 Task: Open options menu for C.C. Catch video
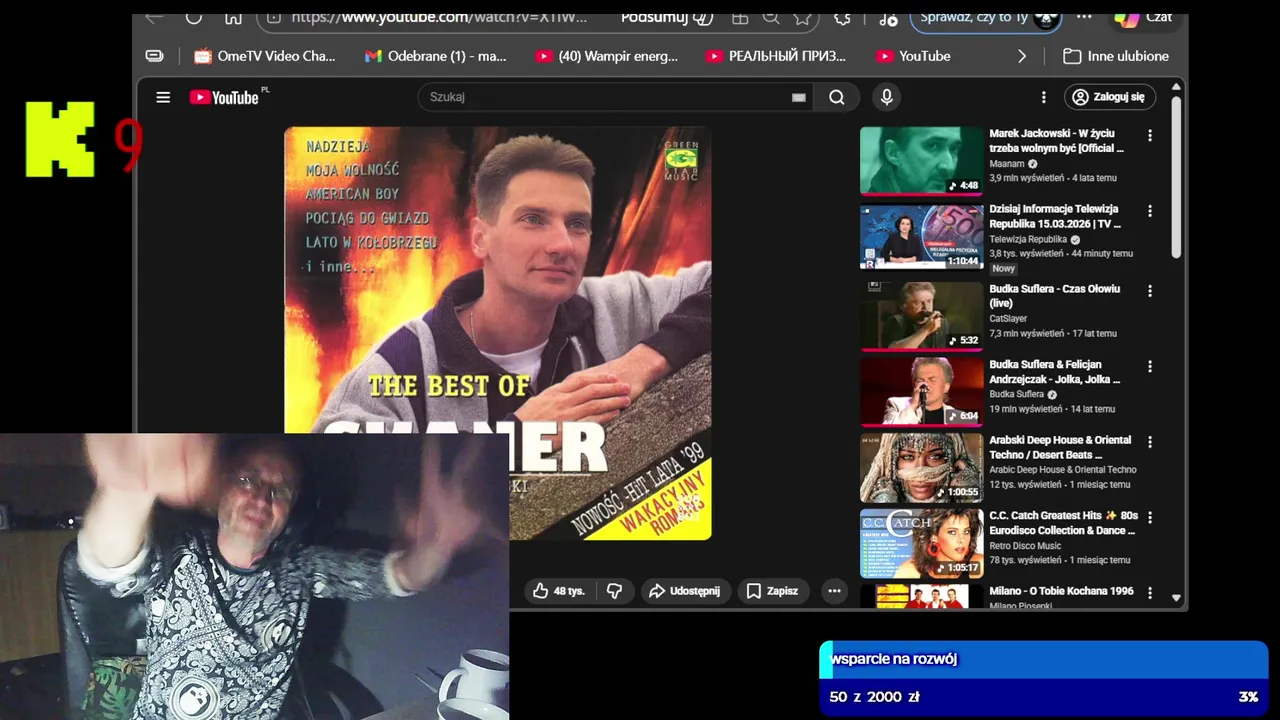[1149, 517]
